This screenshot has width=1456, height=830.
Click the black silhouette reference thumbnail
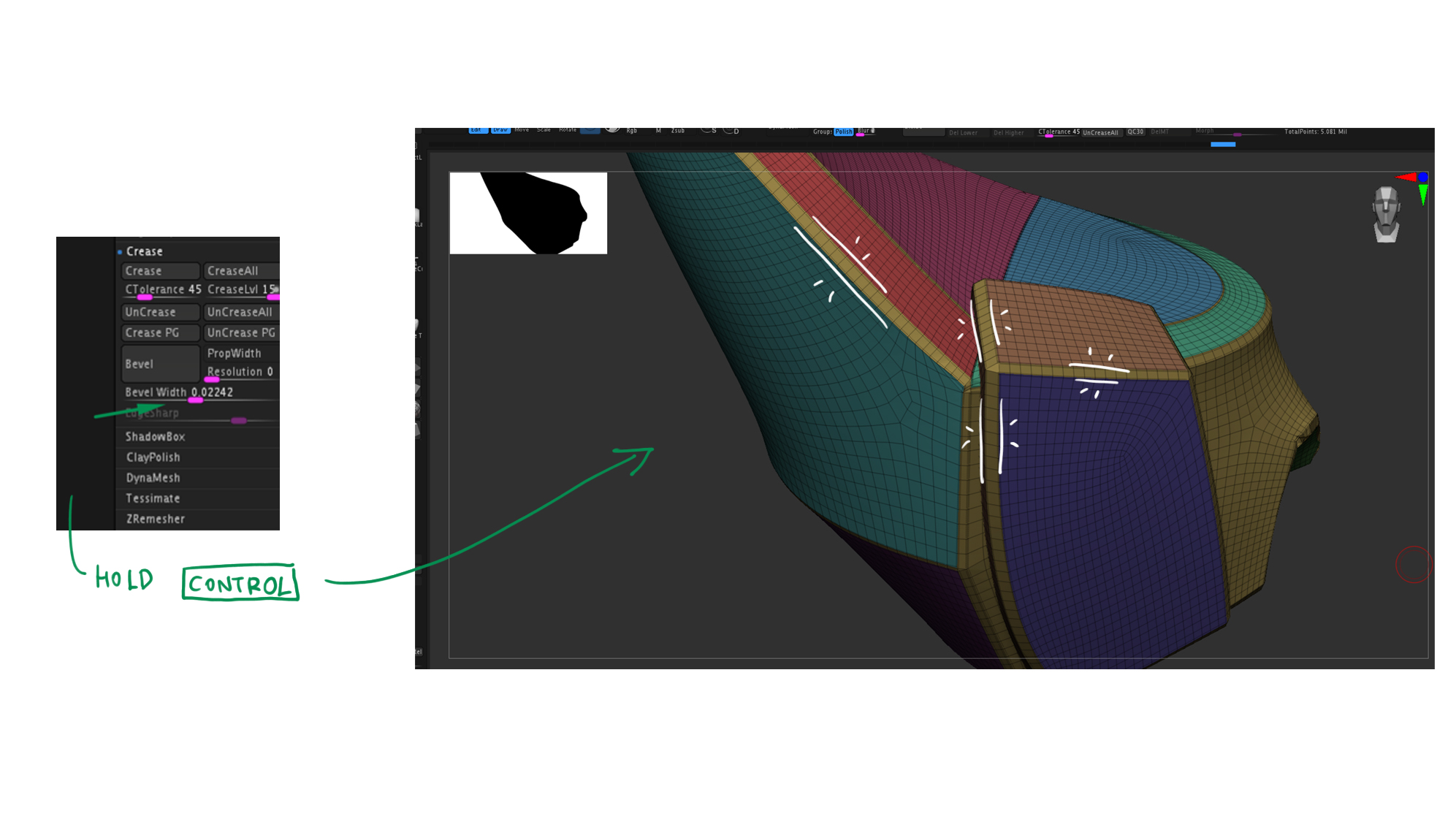528,213
